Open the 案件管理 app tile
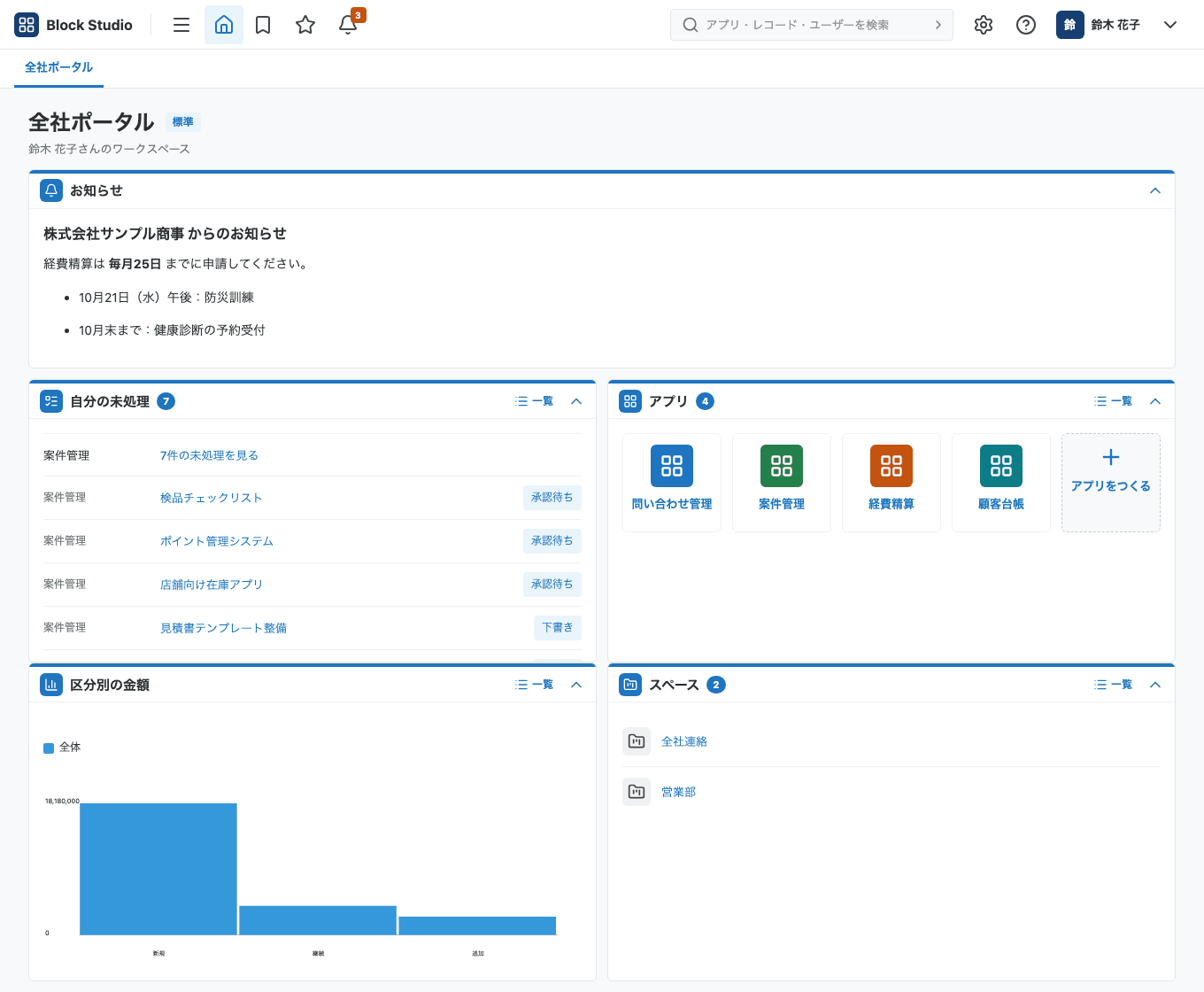Viewport: 1204px width, 992px height. [782, 483]
